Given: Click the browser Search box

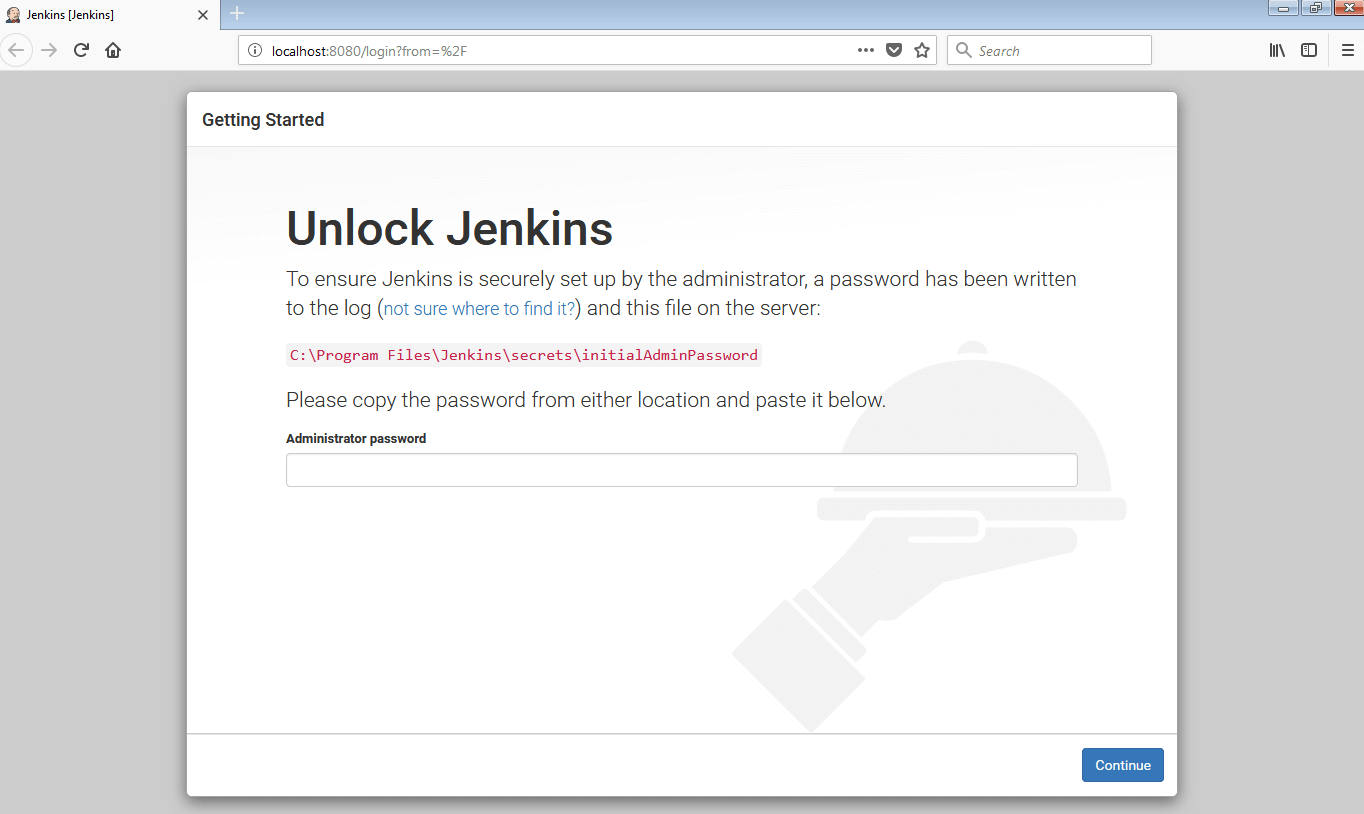Looking at the screenshot, I should click(1049, 50).
